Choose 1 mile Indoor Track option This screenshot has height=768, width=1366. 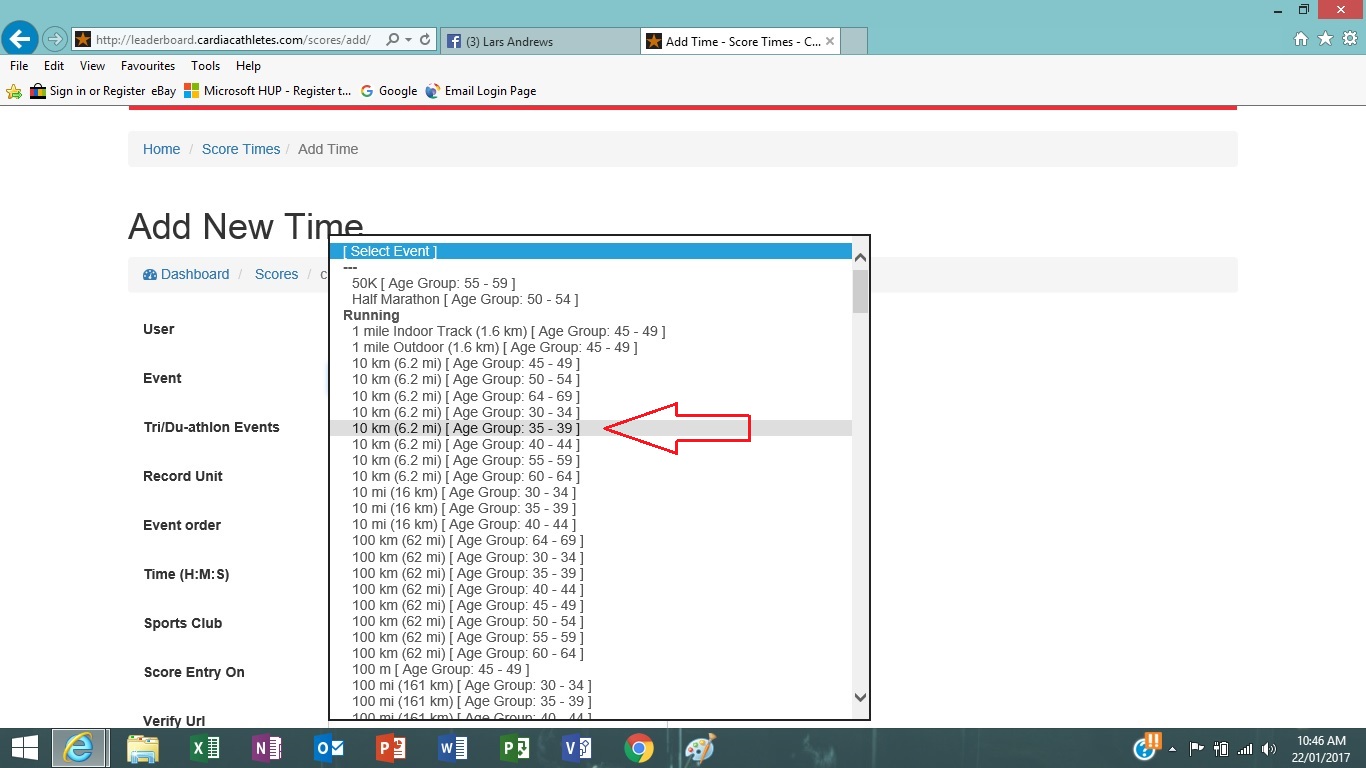pyautogui.click(x=590, y=331)
